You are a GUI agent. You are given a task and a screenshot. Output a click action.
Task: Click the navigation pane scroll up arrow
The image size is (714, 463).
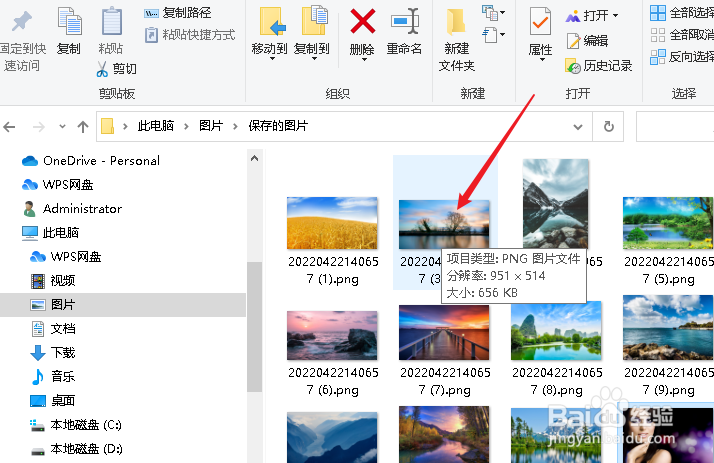coord(255,158)
